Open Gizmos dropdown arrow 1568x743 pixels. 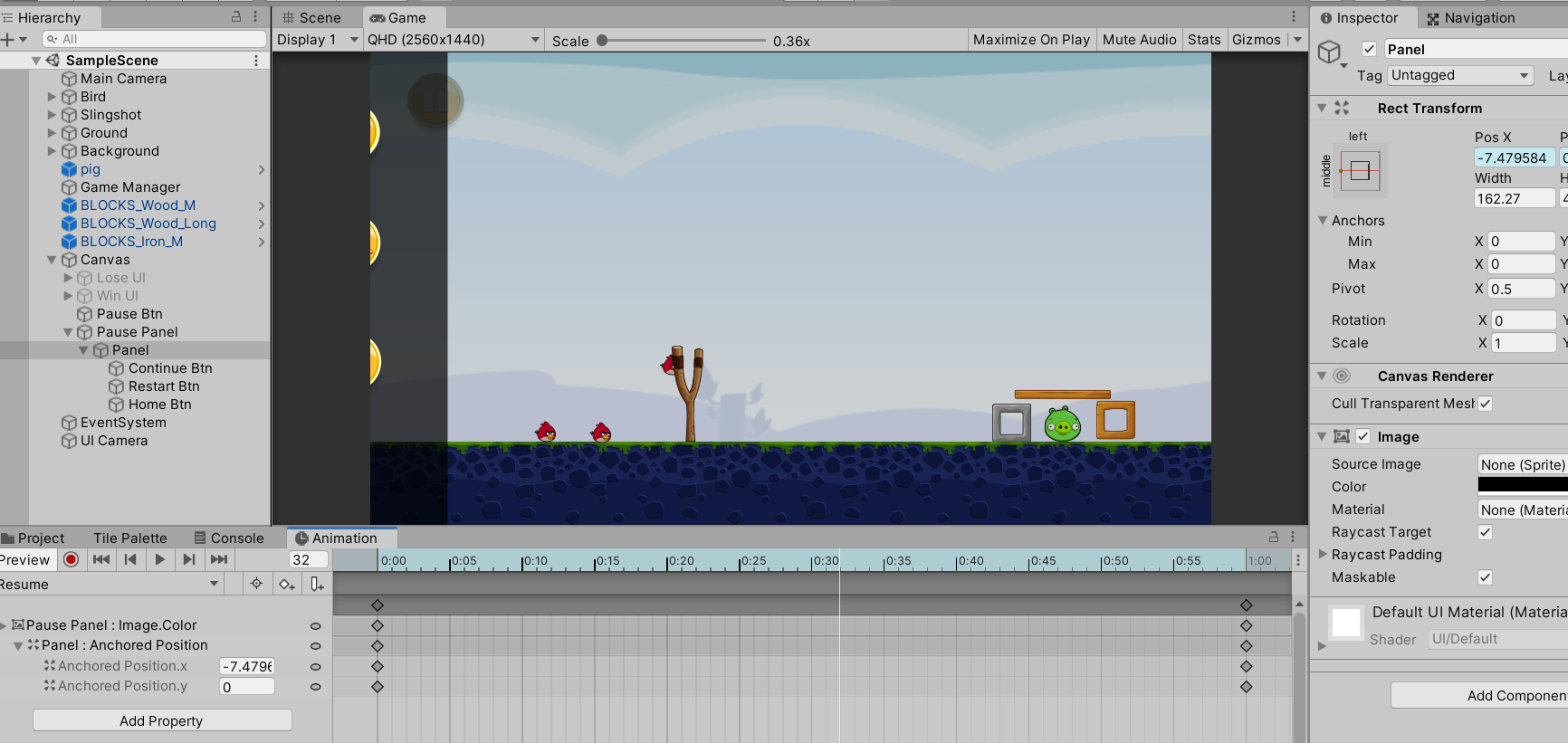[x=1297, y=39]
